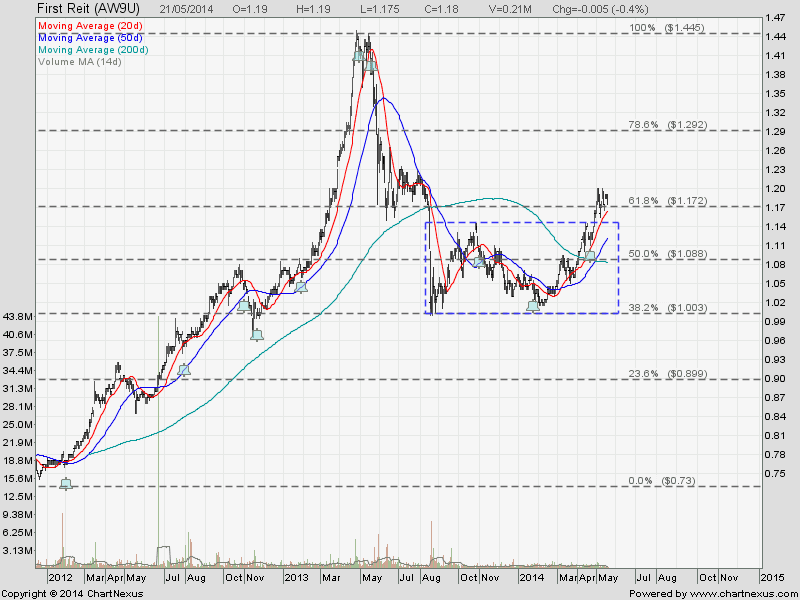Image resolution: width=800 pixels, height=600 pixels.
Task: Select the Moving Average (50d) legend entry
Action: 90,38
